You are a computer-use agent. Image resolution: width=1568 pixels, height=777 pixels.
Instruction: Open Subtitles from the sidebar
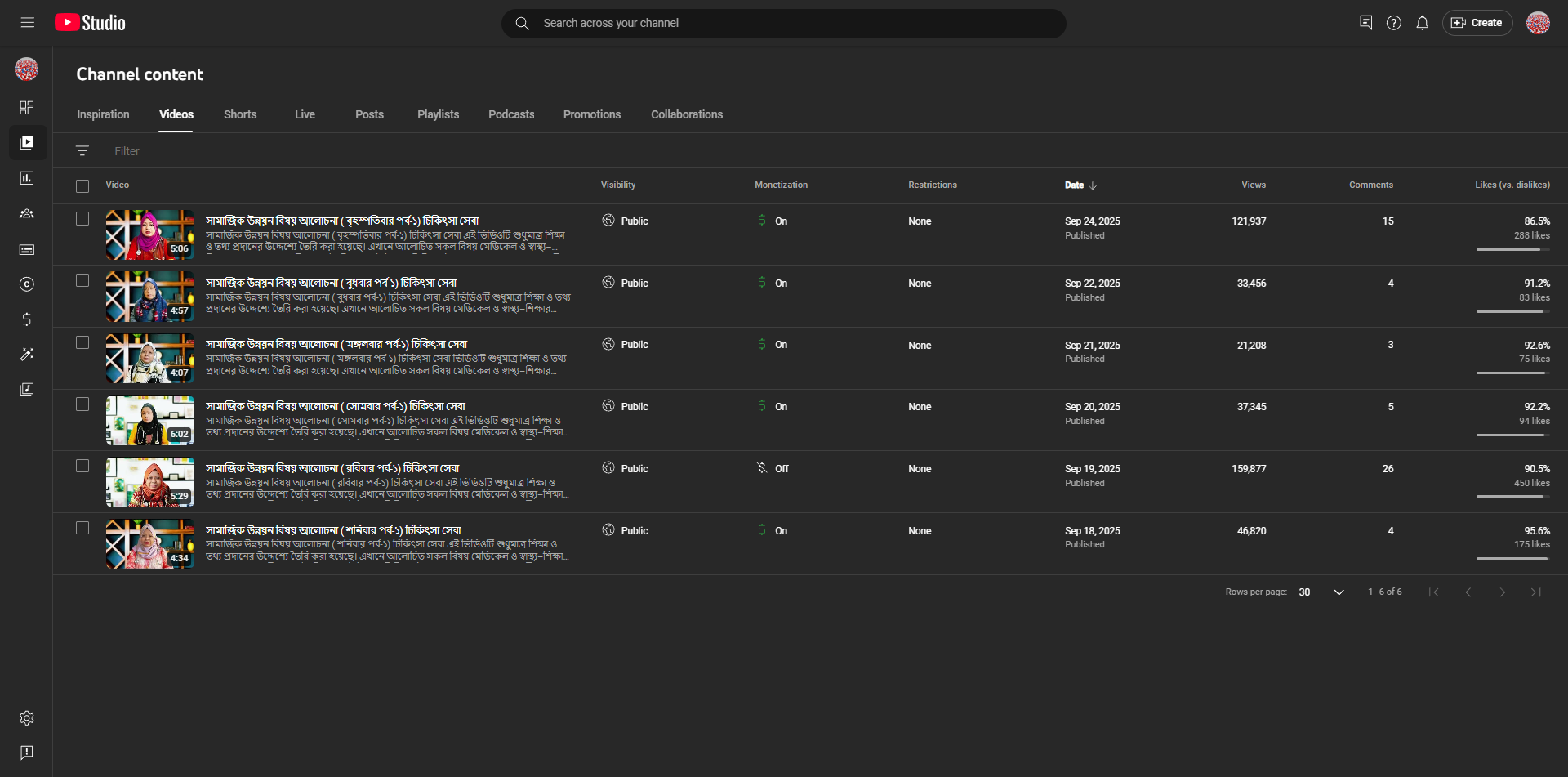[27, 249]
